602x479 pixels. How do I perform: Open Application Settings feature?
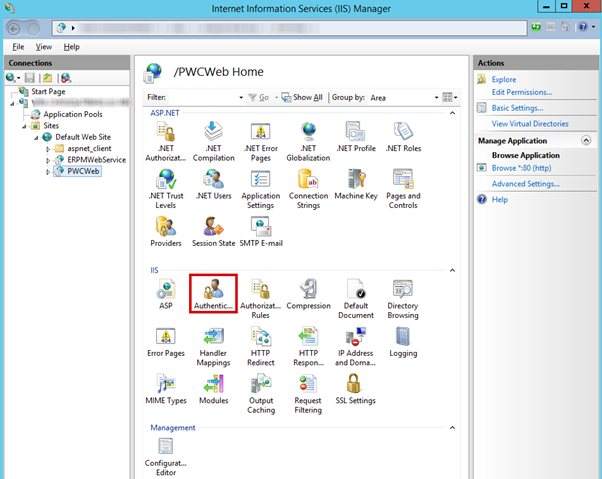point(261,189)
